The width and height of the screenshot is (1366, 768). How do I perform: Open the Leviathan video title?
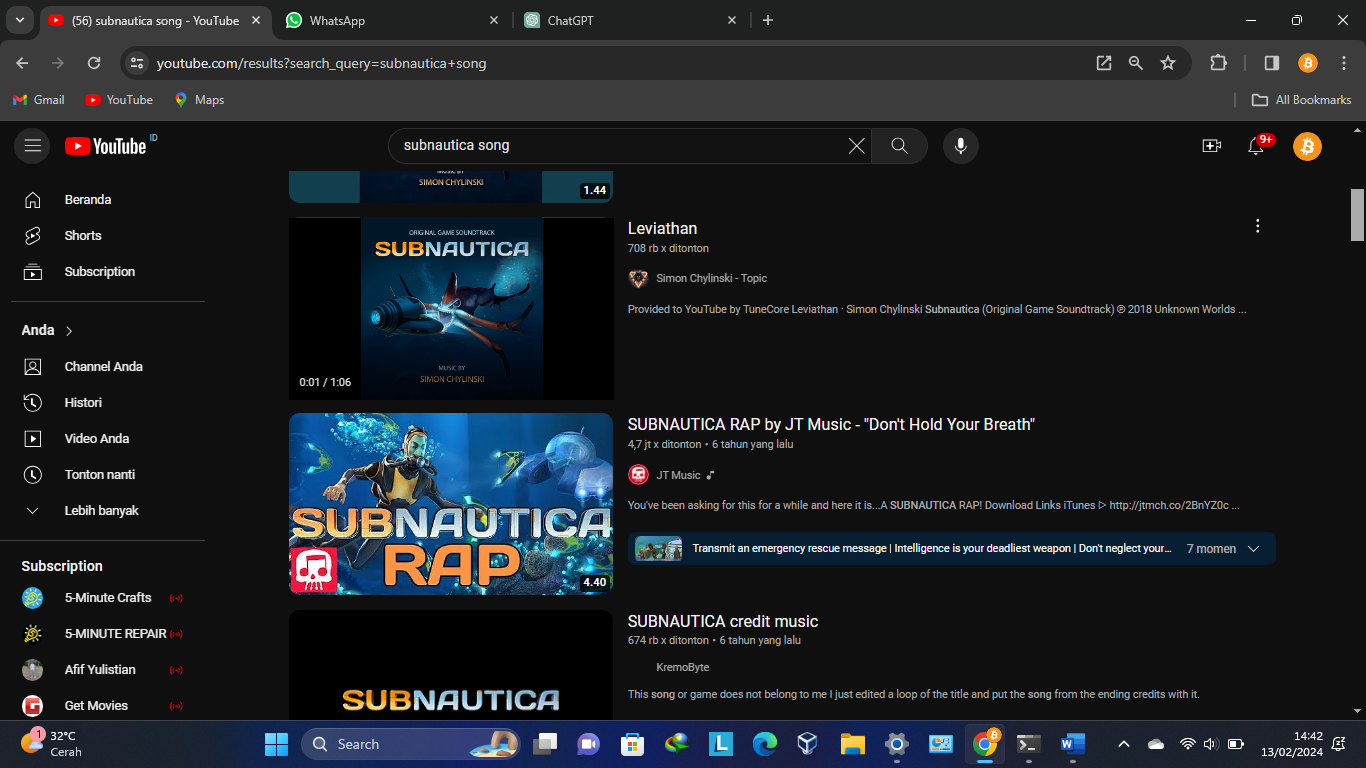tap(662, 228)
